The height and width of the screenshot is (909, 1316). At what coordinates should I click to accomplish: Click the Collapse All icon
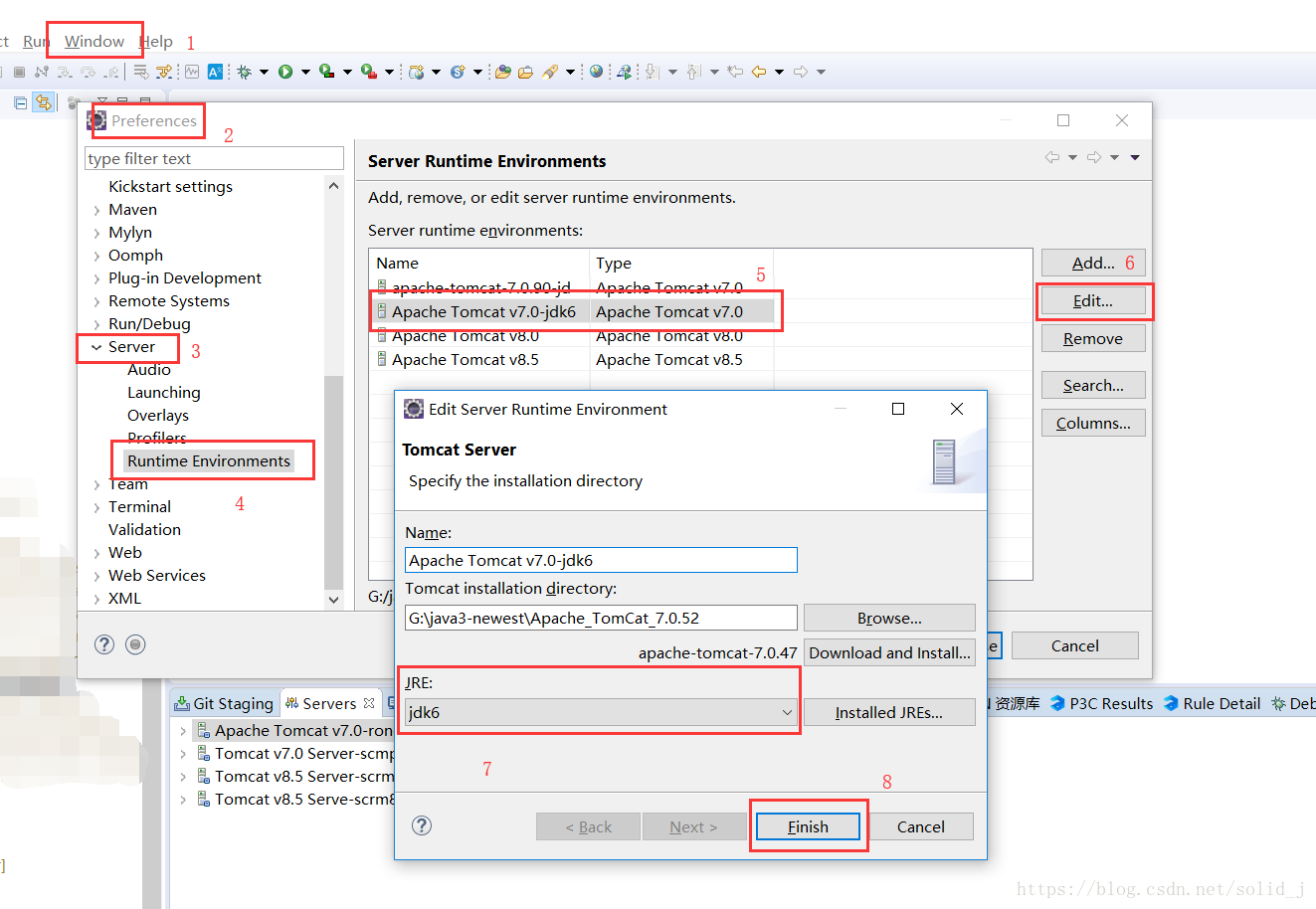[21, 102]
